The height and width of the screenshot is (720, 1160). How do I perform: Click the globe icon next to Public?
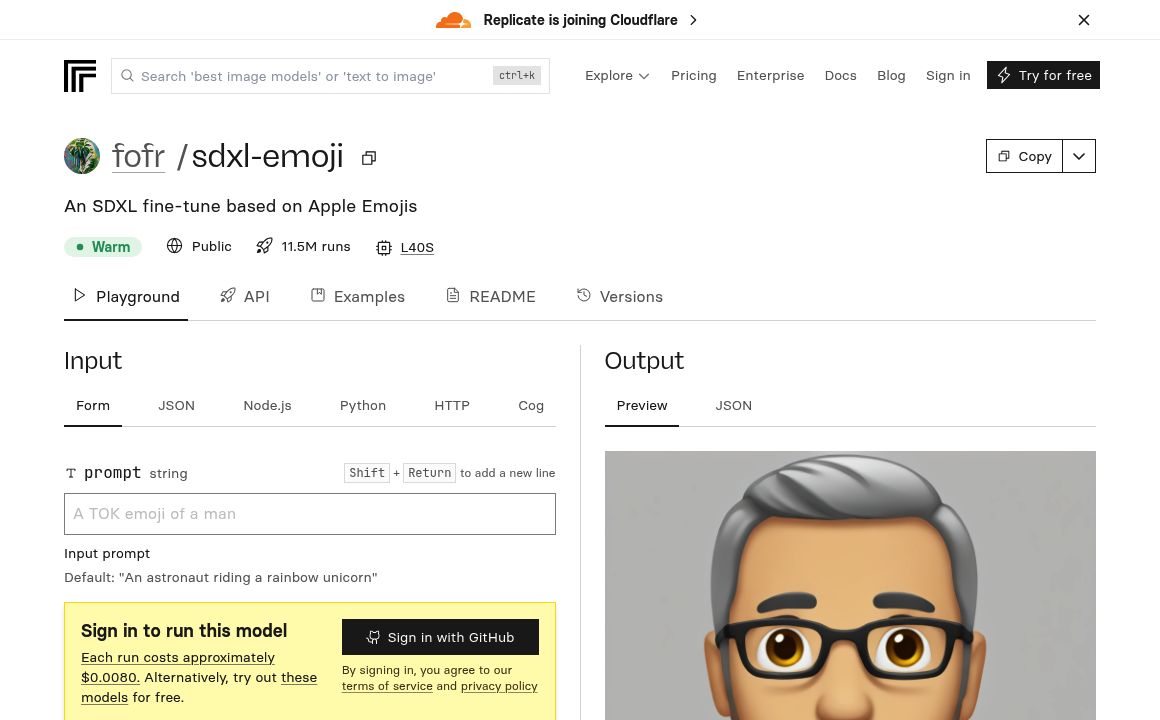tap(175, 246)
